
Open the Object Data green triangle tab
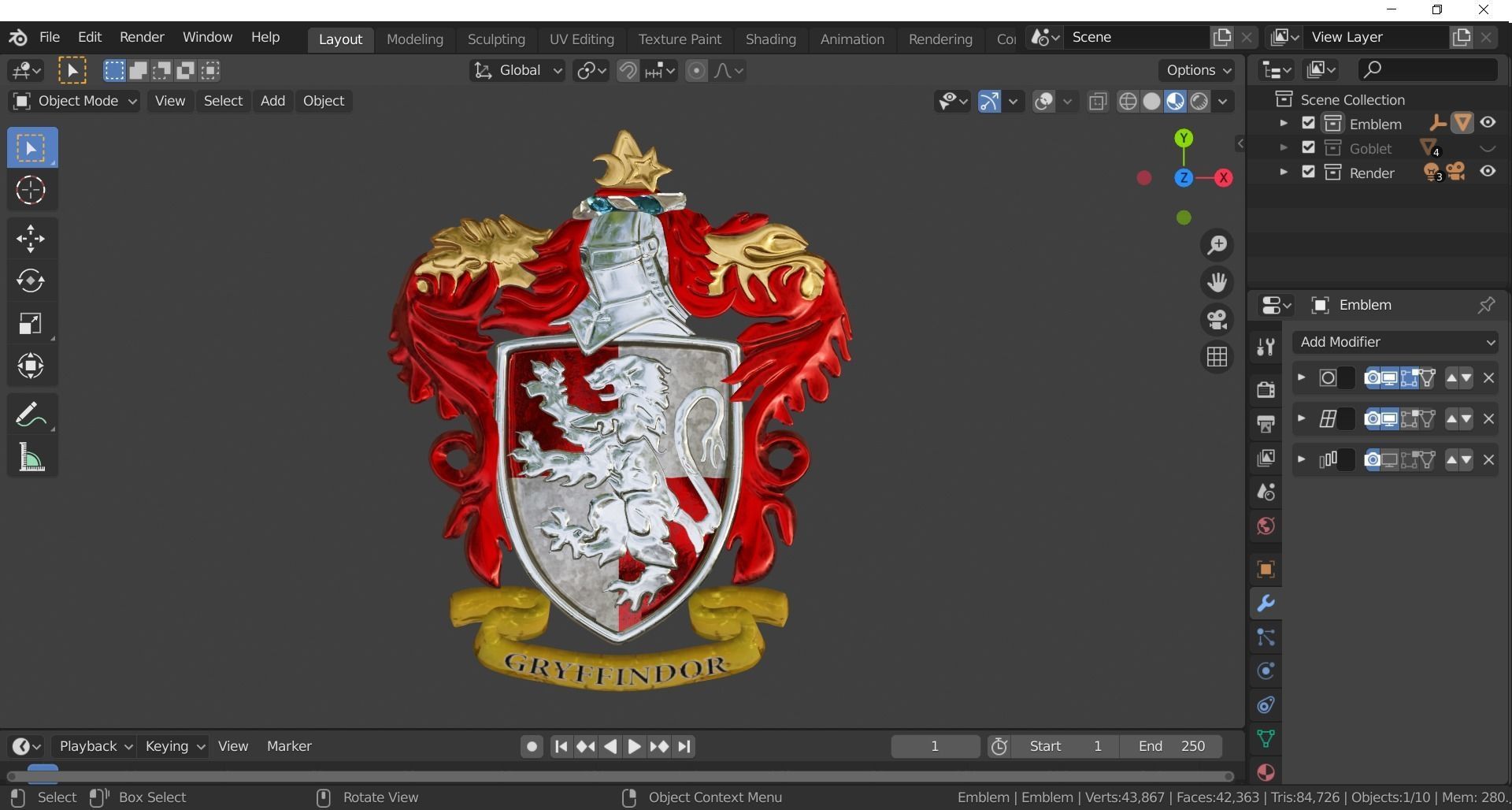pyautogui.click(x=1266, y=739)
